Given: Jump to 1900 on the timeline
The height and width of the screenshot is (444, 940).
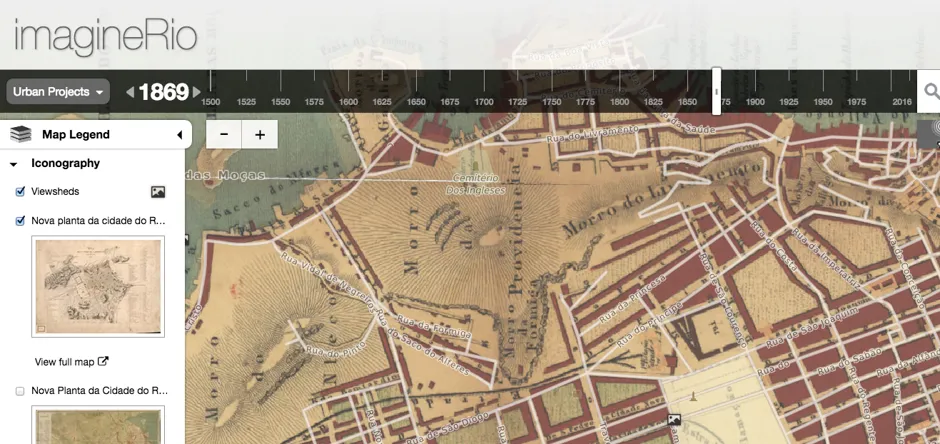Looking at the screenshot, I should pyautogui.click(x=755, y=102).
